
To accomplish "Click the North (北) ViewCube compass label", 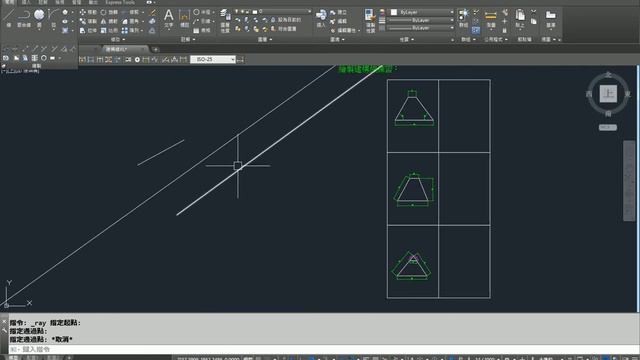I will coord(608,75).
